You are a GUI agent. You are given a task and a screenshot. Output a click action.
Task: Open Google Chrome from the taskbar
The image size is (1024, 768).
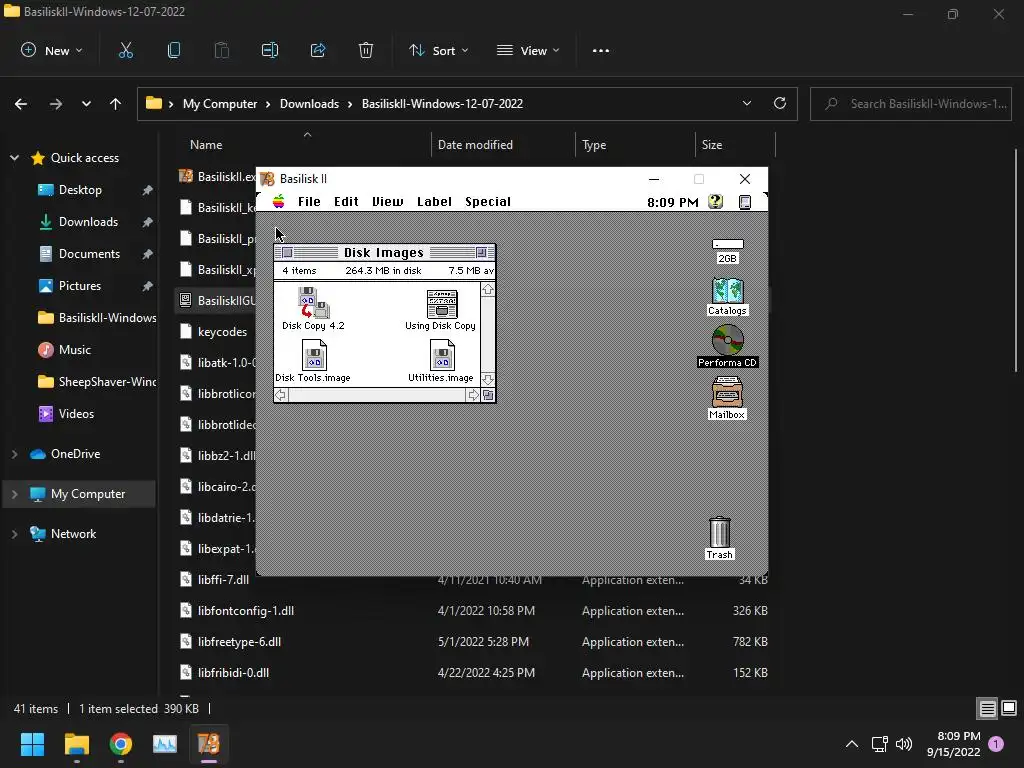[121, 744]
